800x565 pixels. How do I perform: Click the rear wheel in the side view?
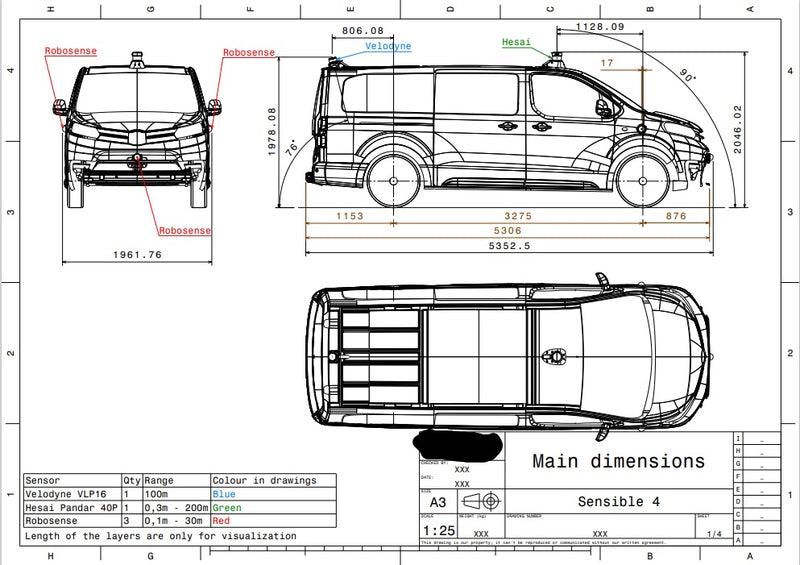point(392,182)
